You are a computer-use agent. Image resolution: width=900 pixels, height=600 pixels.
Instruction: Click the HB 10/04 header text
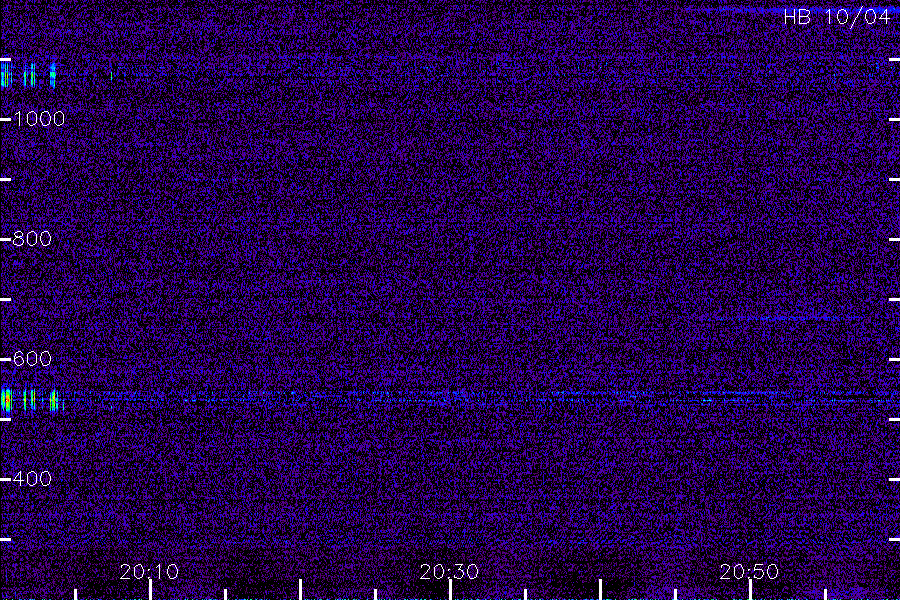pyautogui.click(x=836, y=17)
